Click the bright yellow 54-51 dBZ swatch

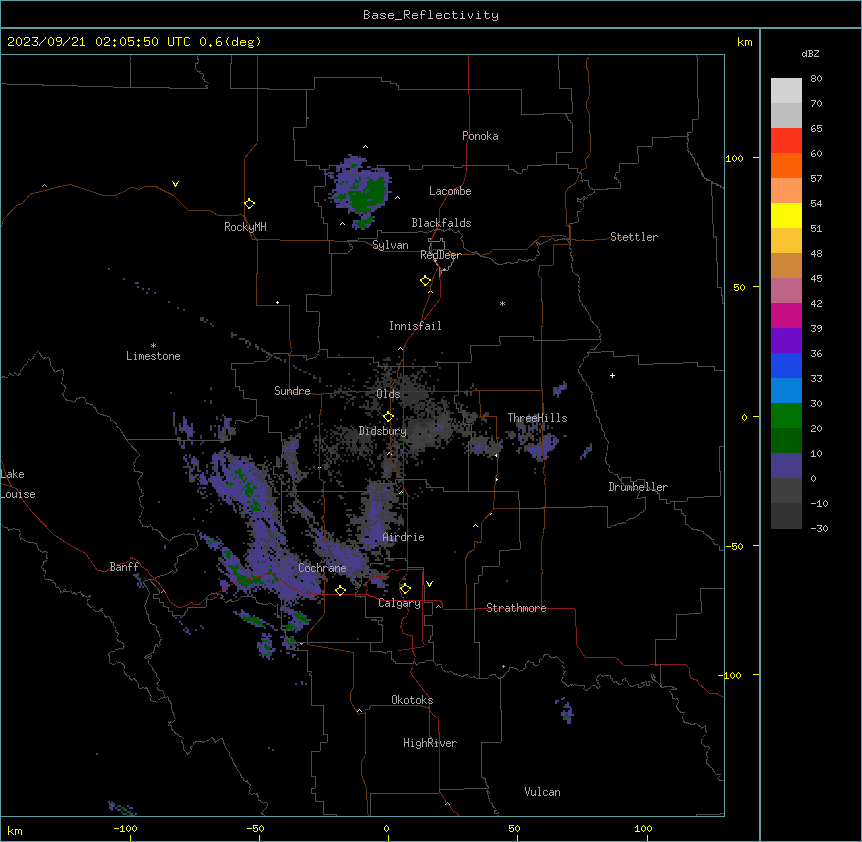click(786, 215)
